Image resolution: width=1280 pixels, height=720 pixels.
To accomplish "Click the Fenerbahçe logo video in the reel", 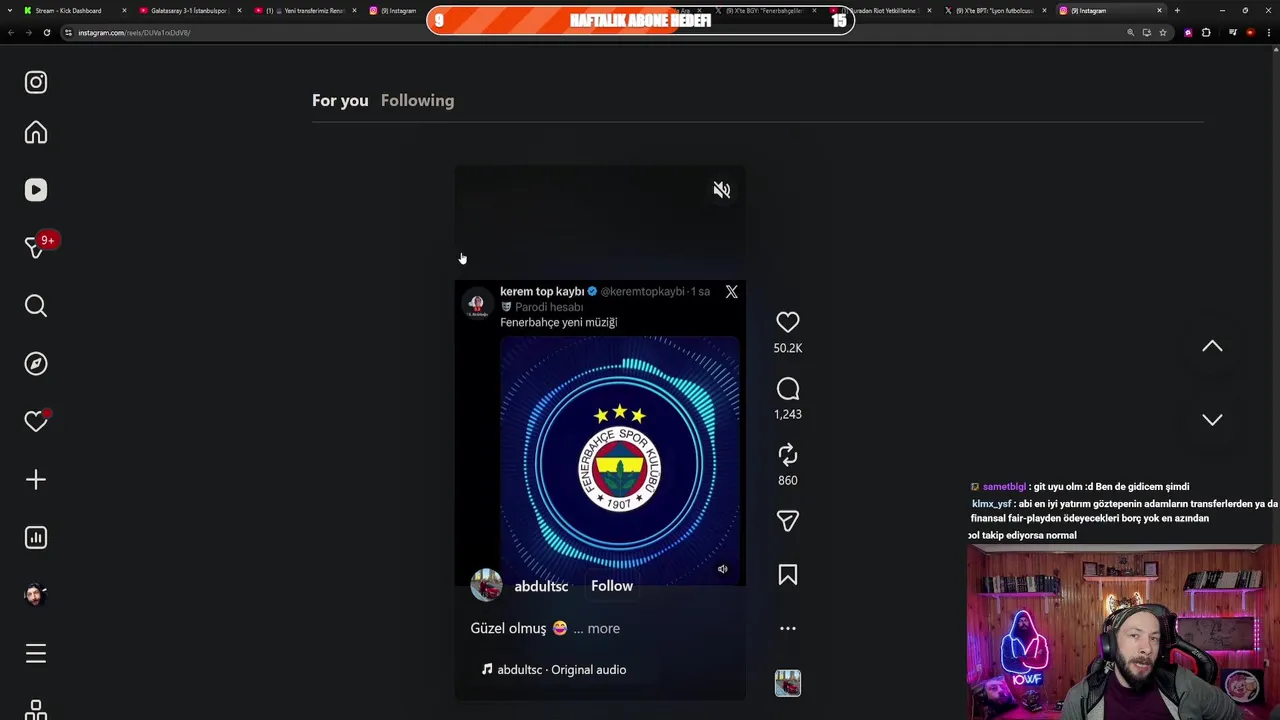I will pyautogui.click(x=620, y=461).
